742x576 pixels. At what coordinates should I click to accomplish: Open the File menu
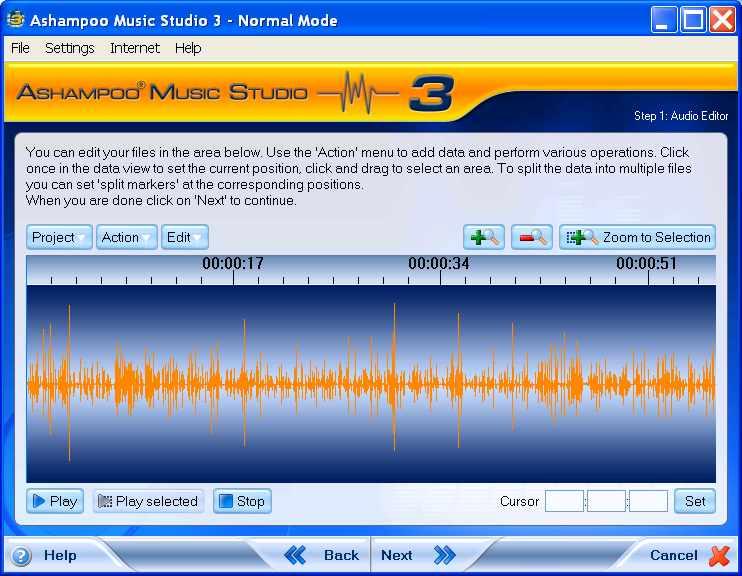click(20, 48)
